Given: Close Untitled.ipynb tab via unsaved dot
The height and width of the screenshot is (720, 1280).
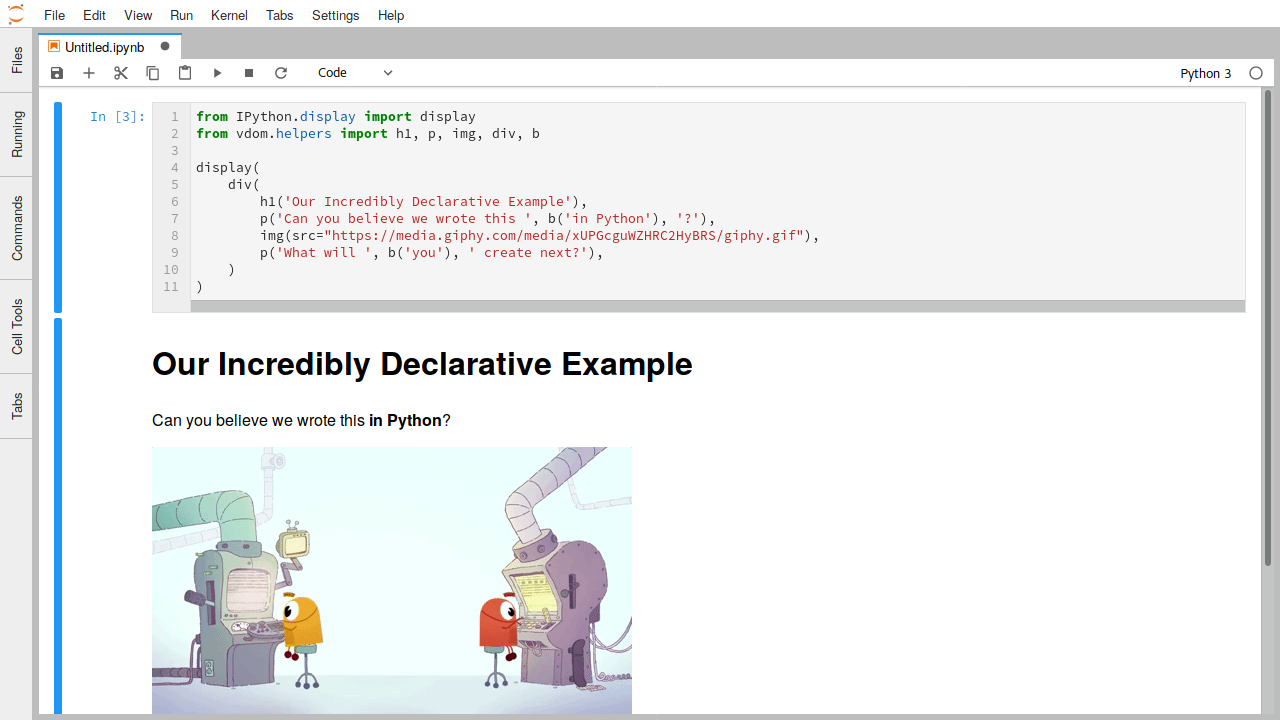Looking at the screenshot, I should click(x=165, y=46).
